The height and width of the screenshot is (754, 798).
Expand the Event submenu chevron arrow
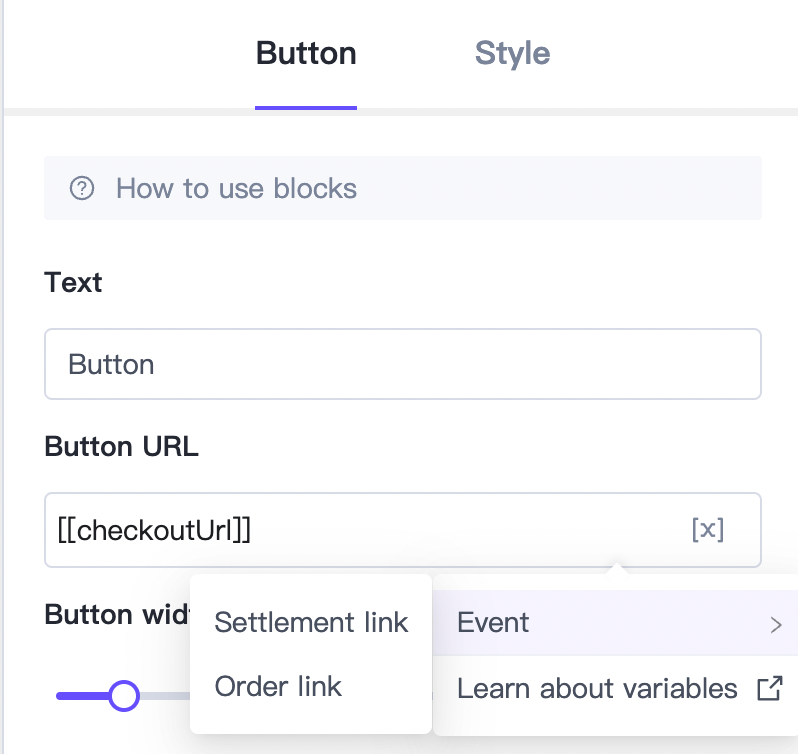coord(776,626)
